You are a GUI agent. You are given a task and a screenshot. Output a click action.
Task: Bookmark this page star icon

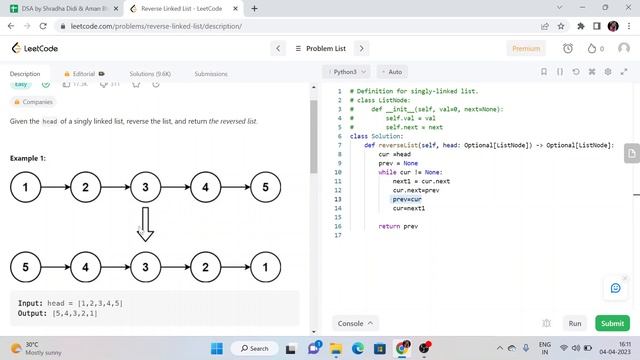coord(561,26)
